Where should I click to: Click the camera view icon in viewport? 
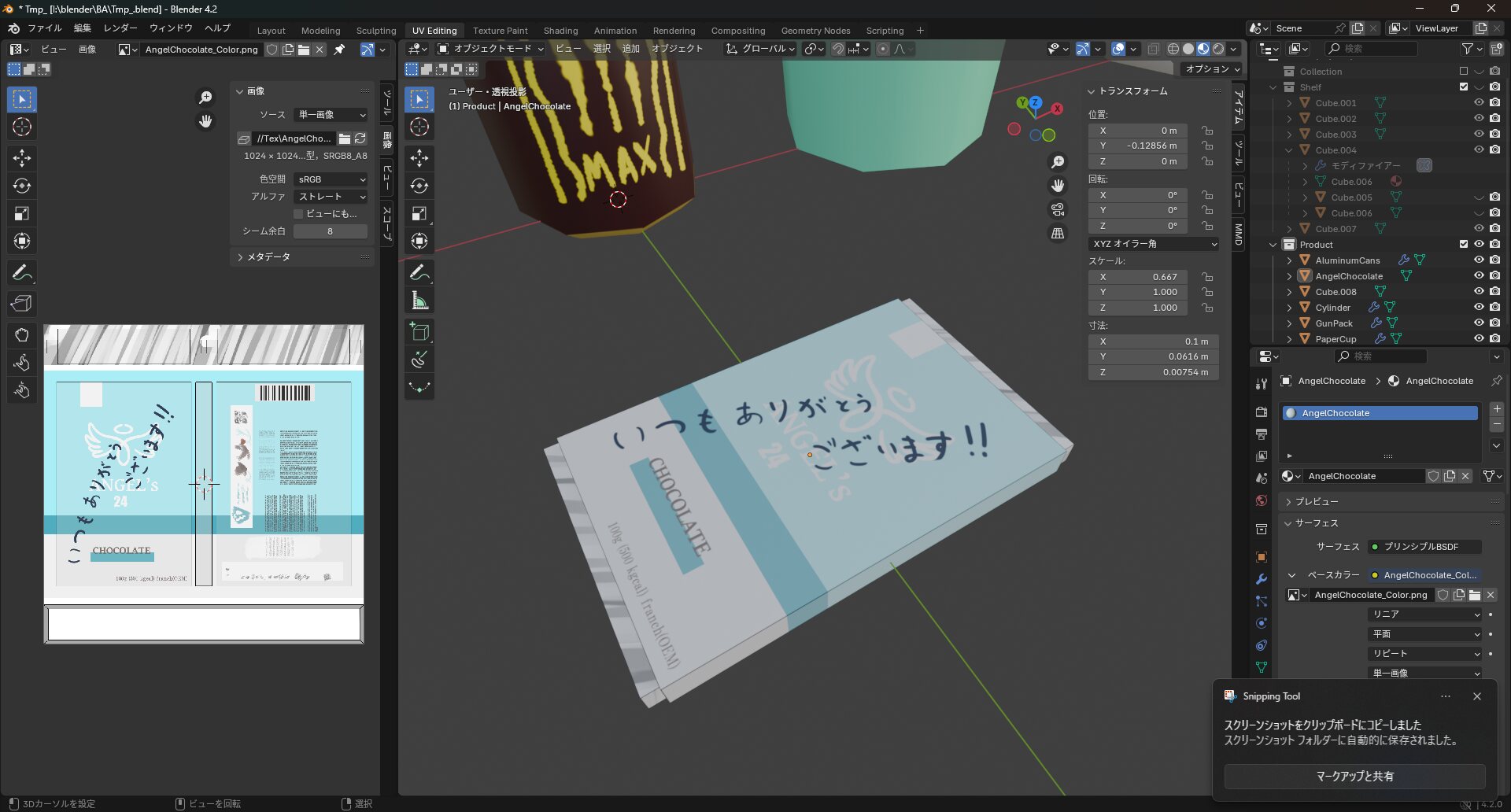coord(1058,209)
